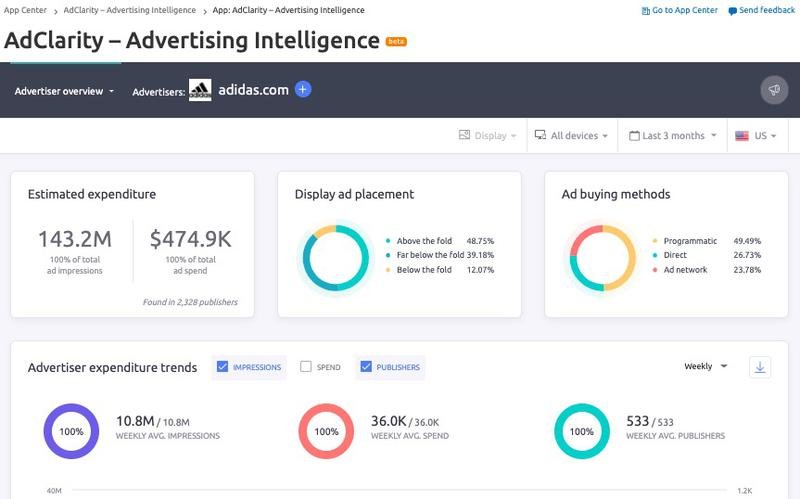Click the Display ad placement donut chart
Viewport: 800px width, 499px height.
tap(336, 258)
